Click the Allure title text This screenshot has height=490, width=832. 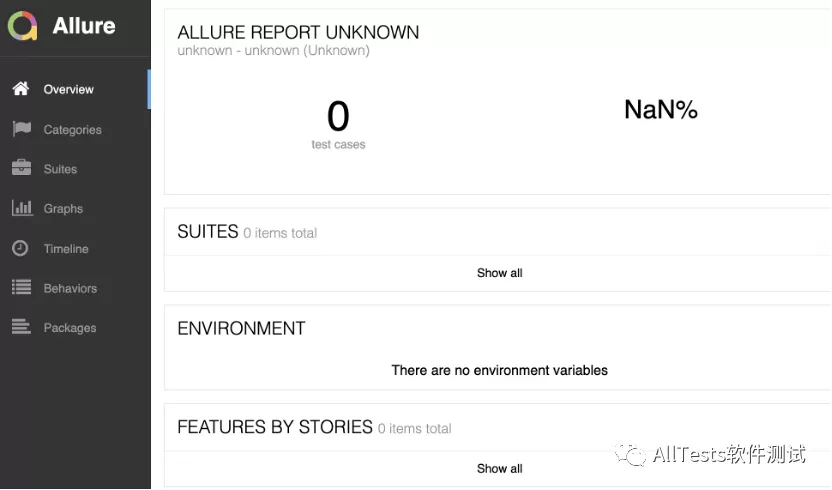(x=84, y=25)
